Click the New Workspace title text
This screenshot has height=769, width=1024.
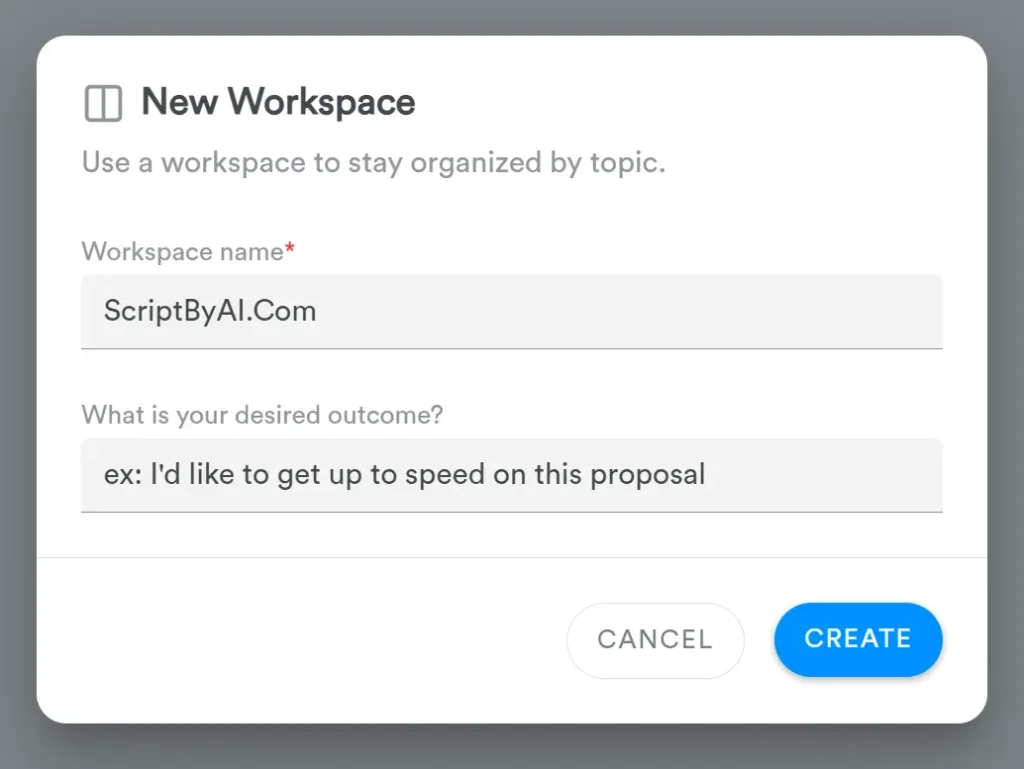[278, 102]
